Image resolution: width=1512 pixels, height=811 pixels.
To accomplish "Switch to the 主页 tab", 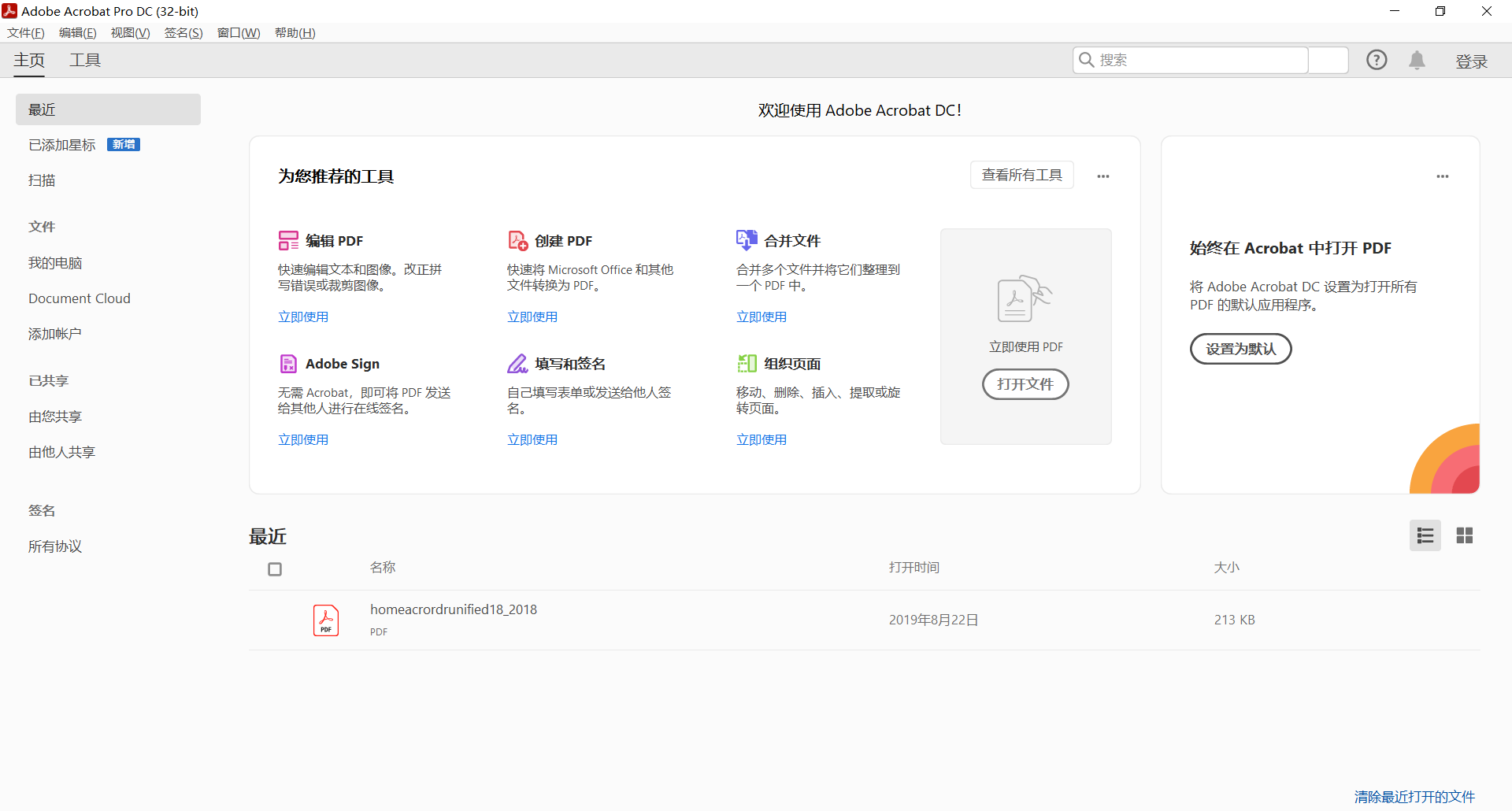I will coord(29,61).
